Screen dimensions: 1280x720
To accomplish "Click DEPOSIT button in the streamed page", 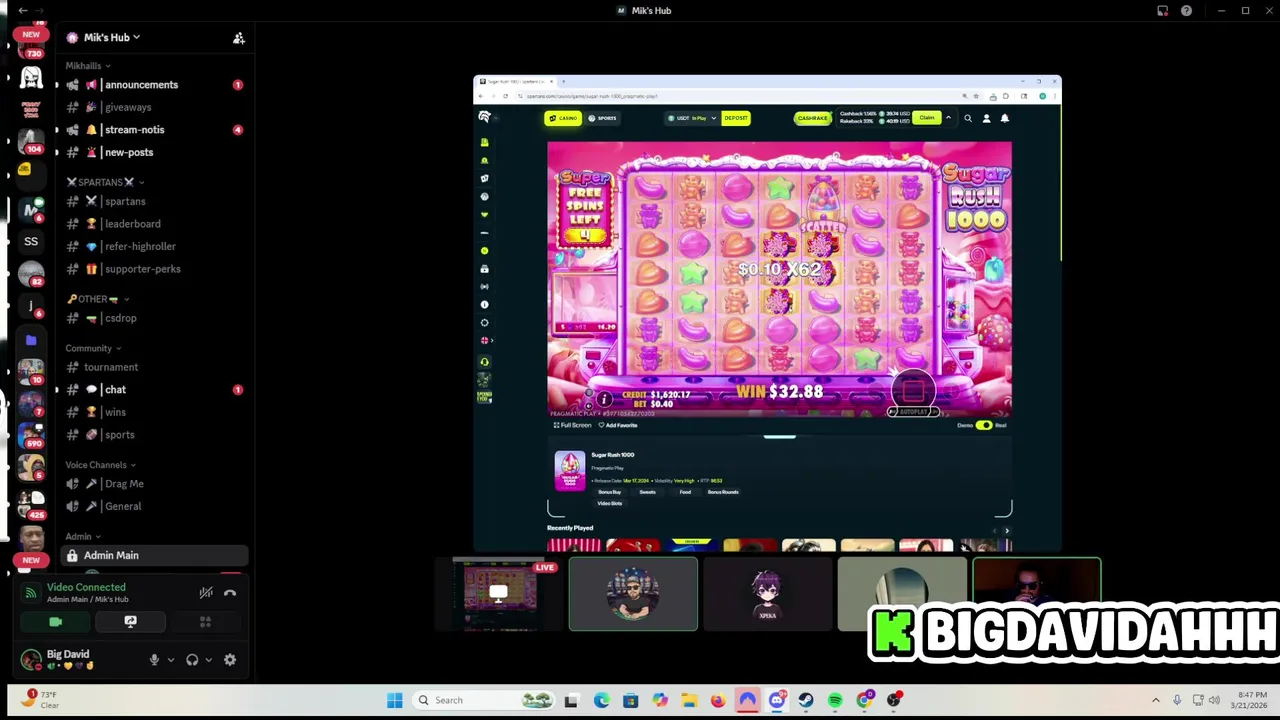I will 736,118.
